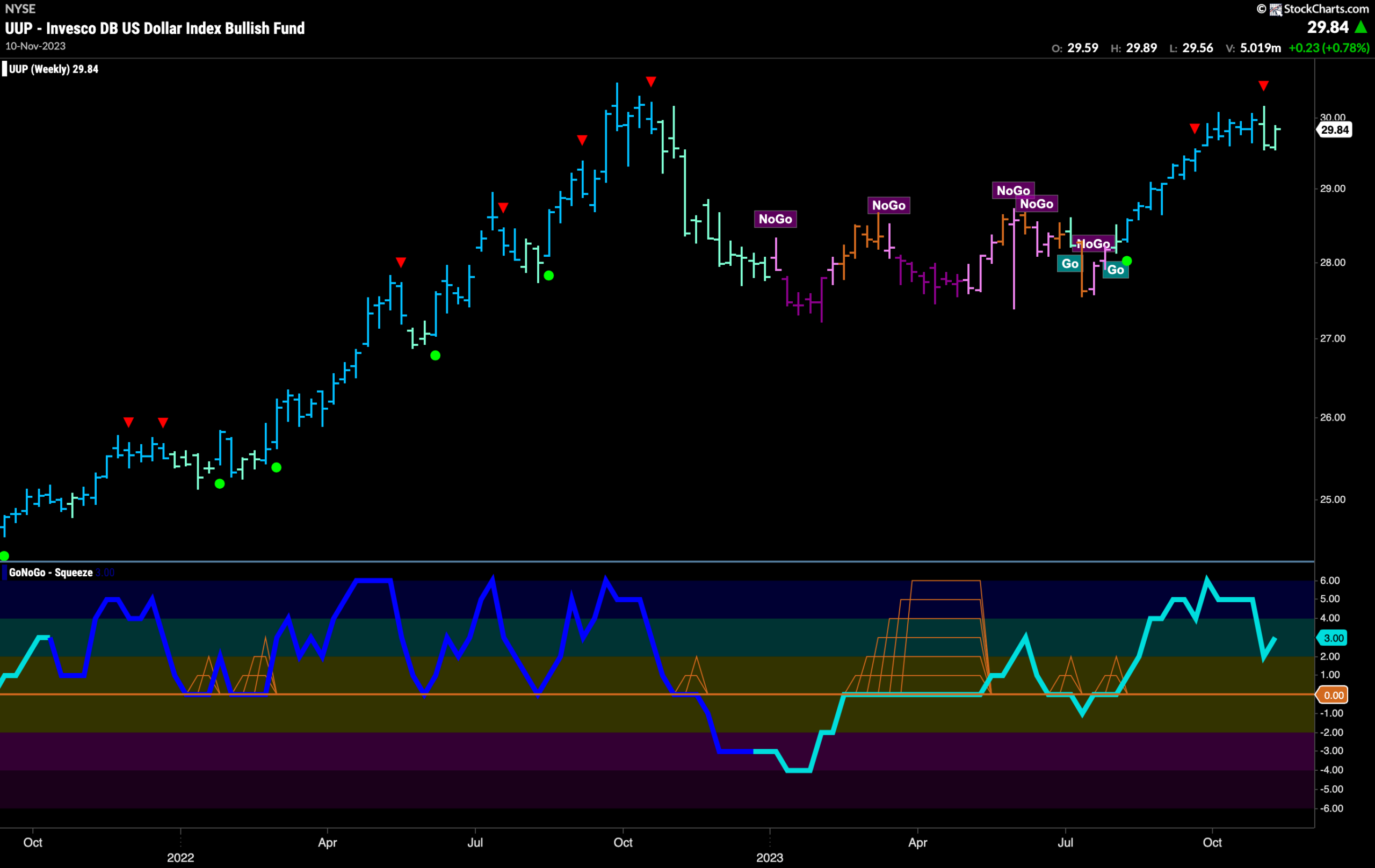Click the green up-arrow beside 29.84
The width and height of the screenshot is (1375, 868).
pos(1361,27)
